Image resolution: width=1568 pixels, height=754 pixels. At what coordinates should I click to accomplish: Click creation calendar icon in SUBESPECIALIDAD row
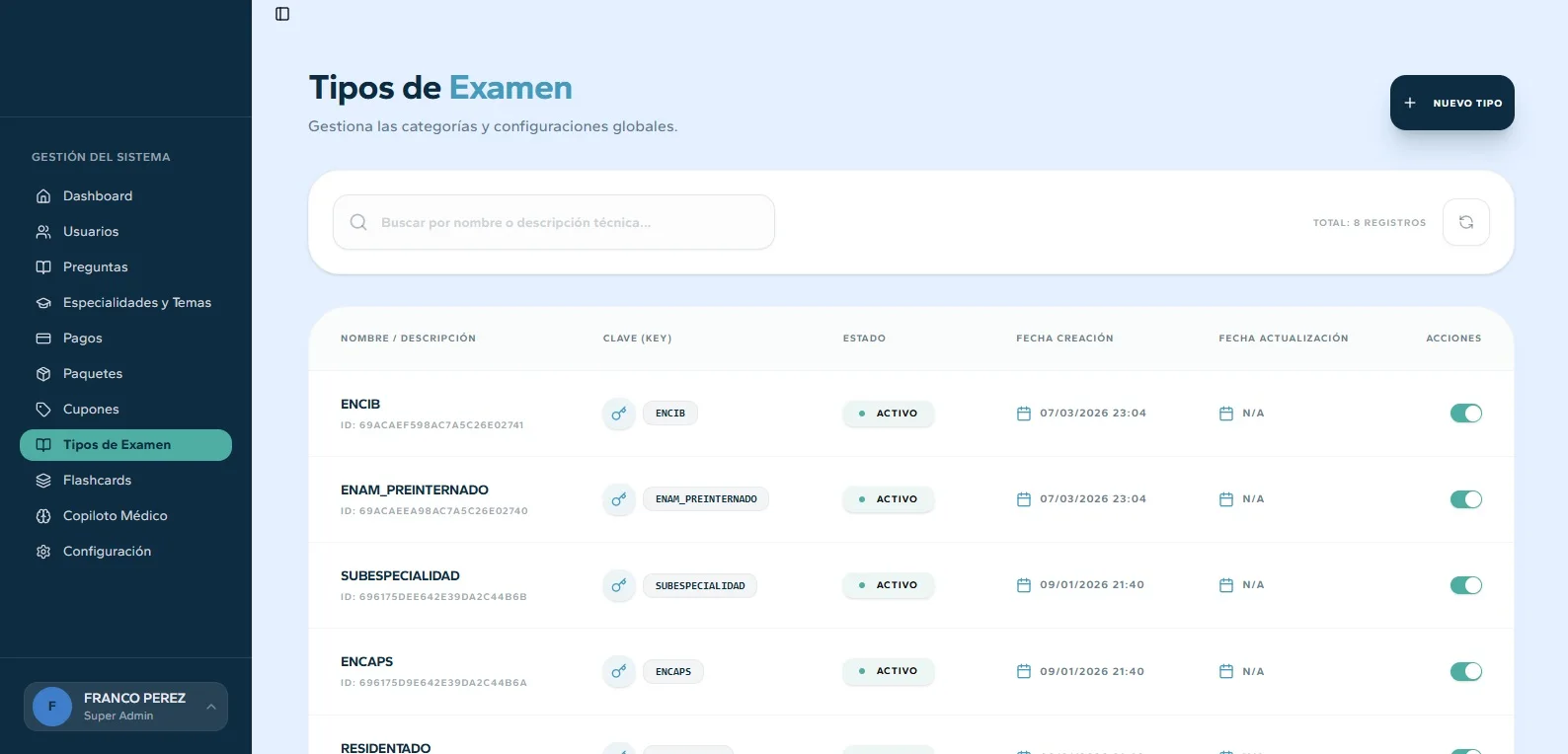(x=1024, y=585)
